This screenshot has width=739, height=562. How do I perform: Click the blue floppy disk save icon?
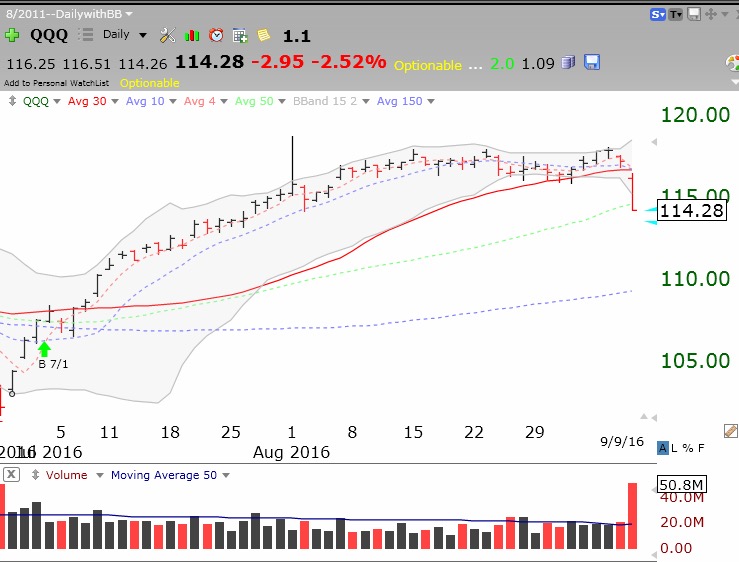coord(592,62)
